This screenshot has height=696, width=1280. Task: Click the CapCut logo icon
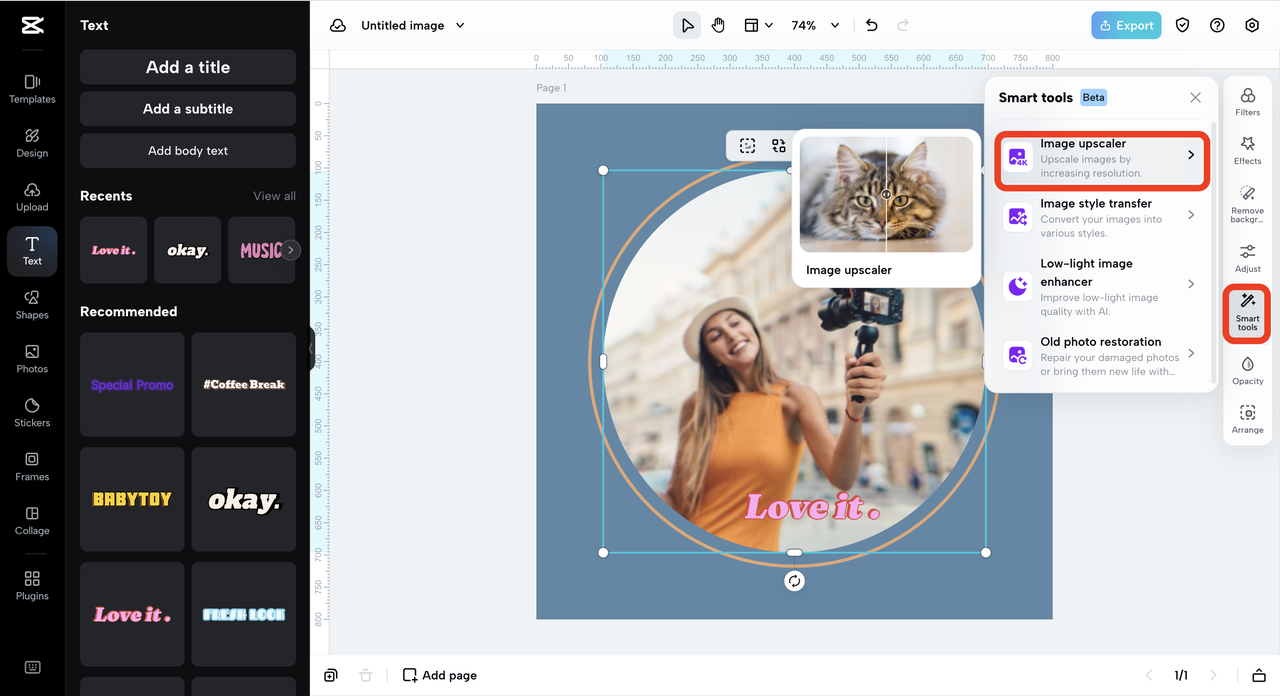click(32, 26)
